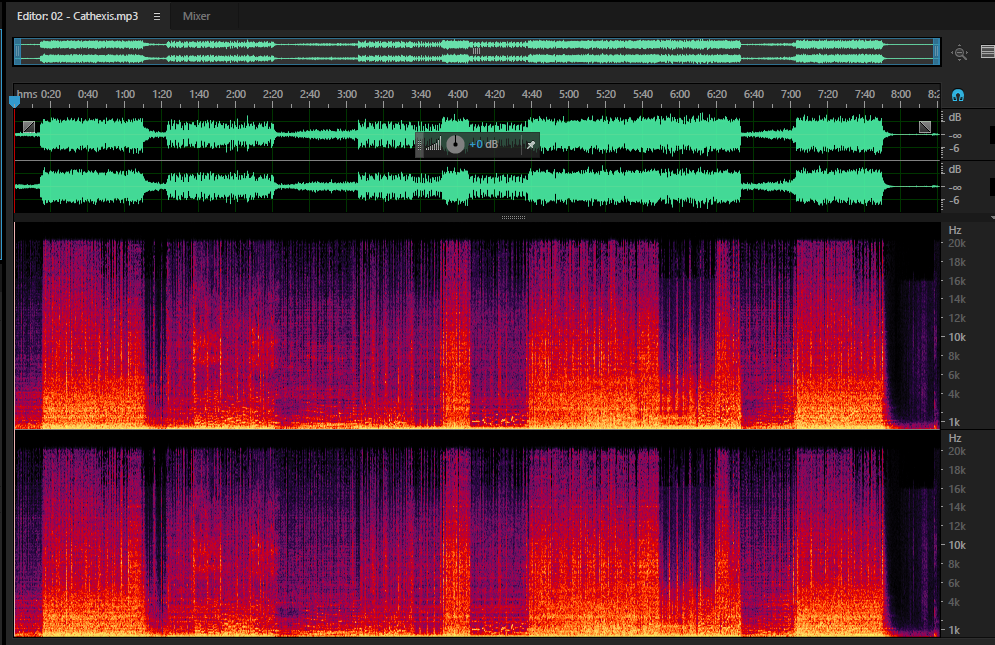This screenshot has width=995, height=645.
Task: Click the overview navigator left edge handle
Action: point(18,51)
